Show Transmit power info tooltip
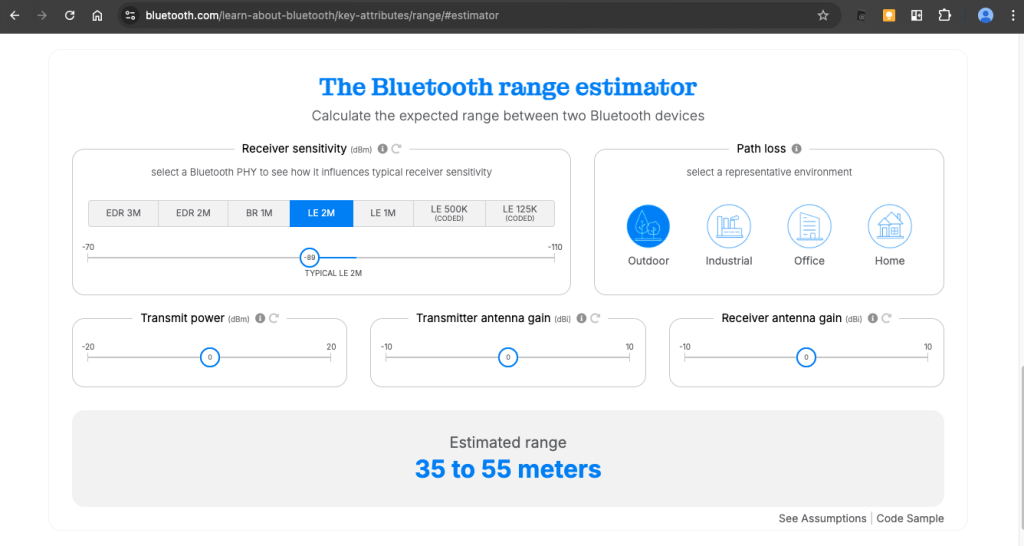 coord(260,318)
